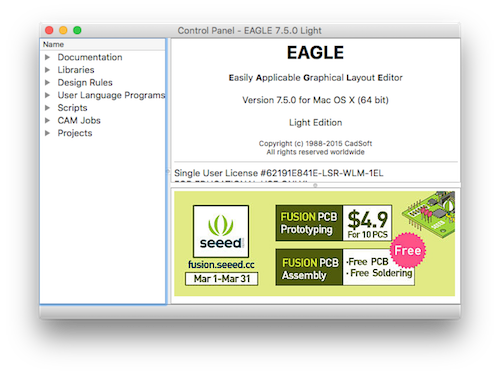
Task: Expand the Projects tree node
Action: 47,133
